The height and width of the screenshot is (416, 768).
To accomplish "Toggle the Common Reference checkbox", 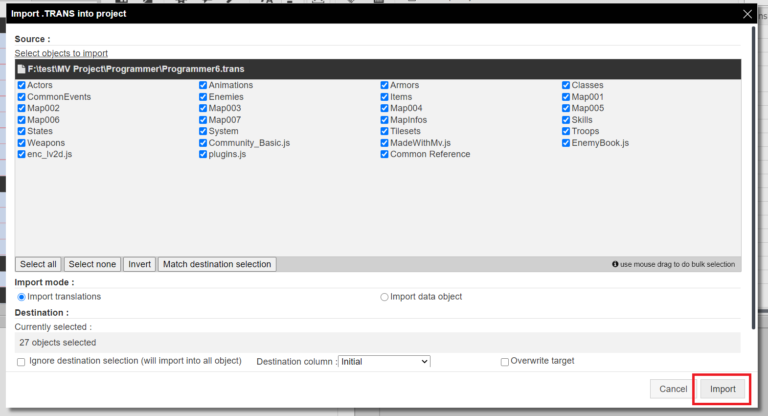I will click(384, 155).
